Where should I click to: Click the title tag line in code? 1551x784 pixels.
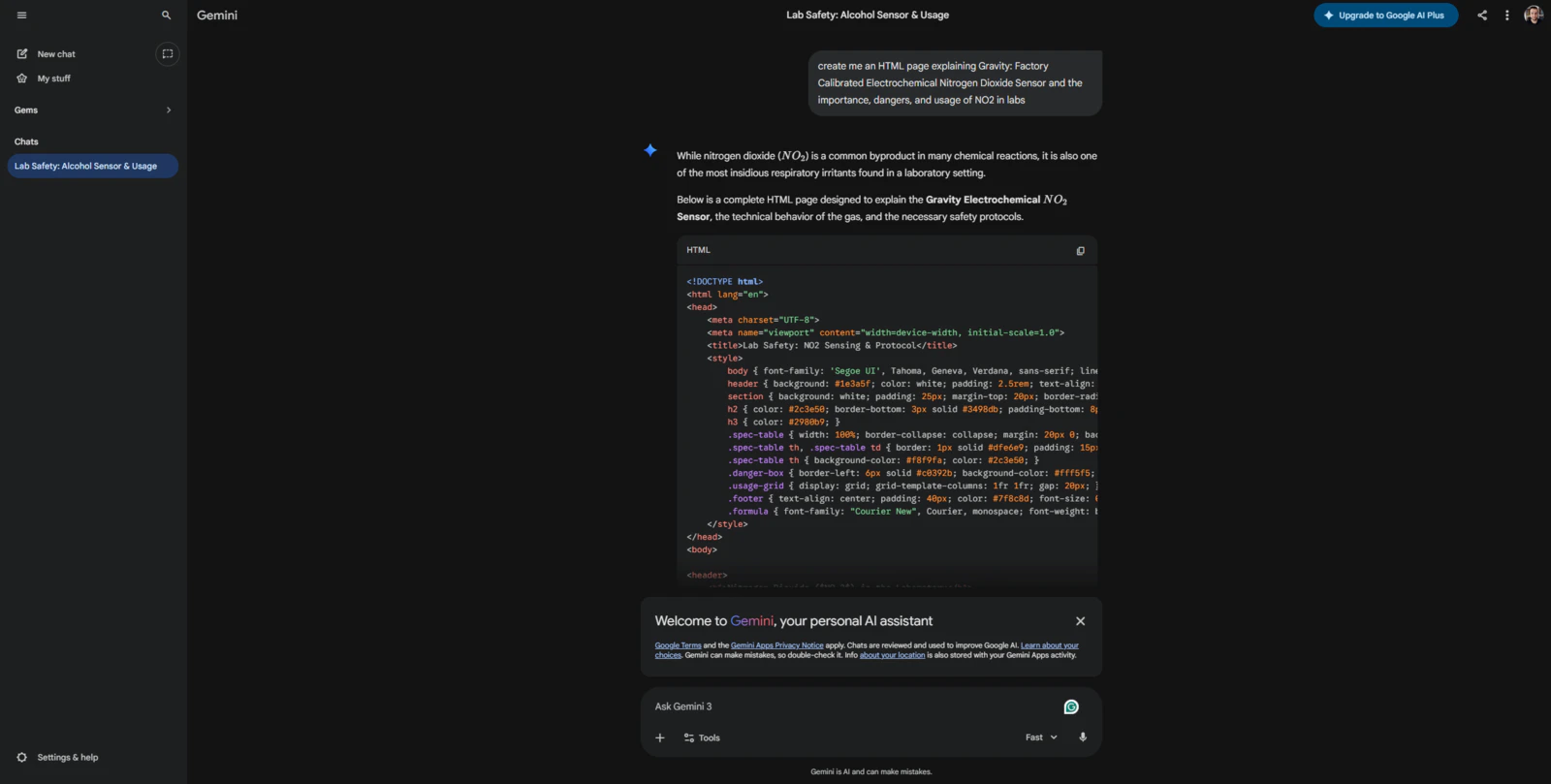point(832,346)
